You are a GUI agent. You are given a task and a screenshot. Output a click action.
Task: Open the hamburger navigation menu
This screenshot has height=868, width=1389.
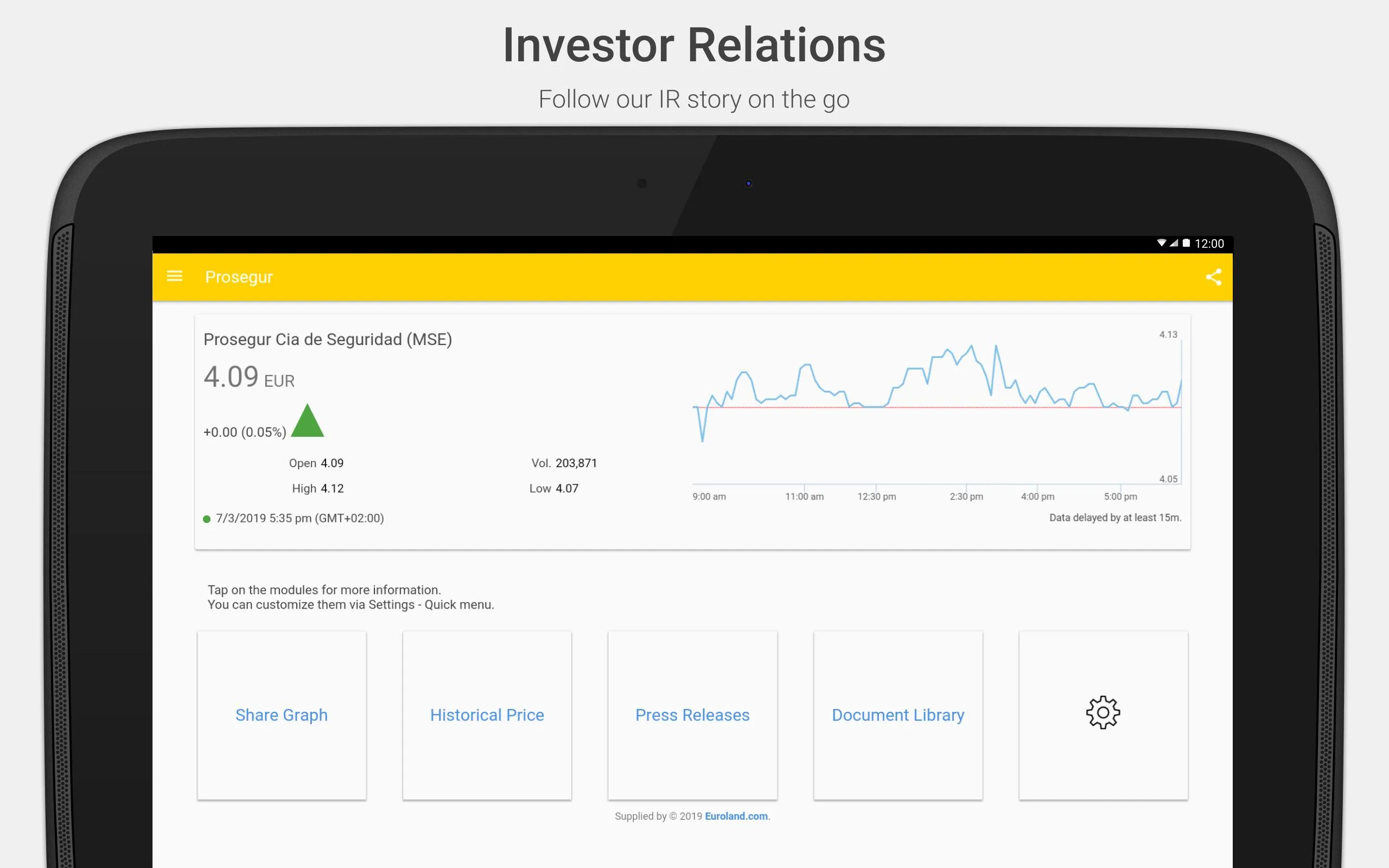tap(175, 276)
